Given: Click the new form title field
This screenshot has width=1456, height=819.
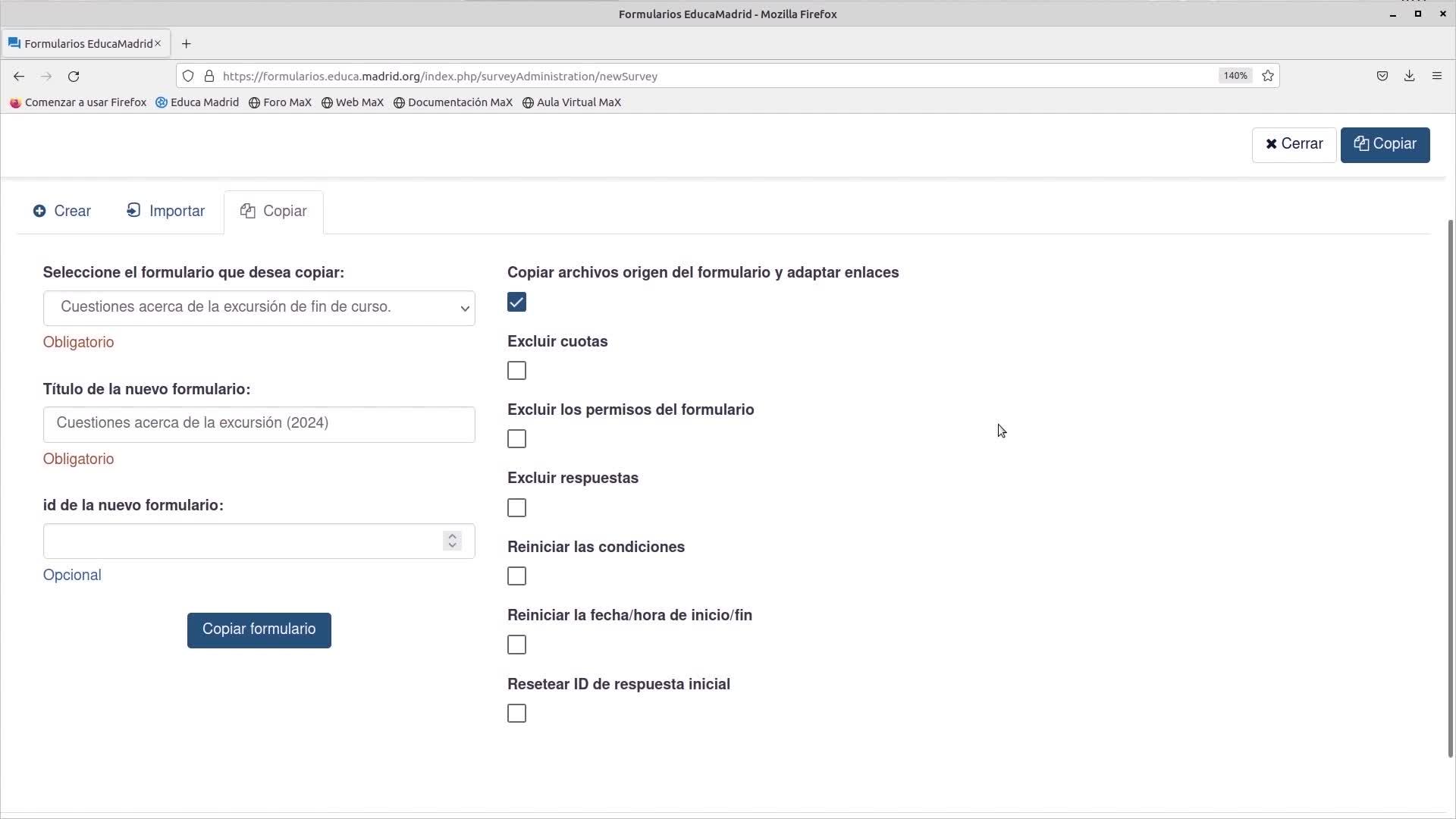Looking at the screenshot, I should (x=259, y=424).
